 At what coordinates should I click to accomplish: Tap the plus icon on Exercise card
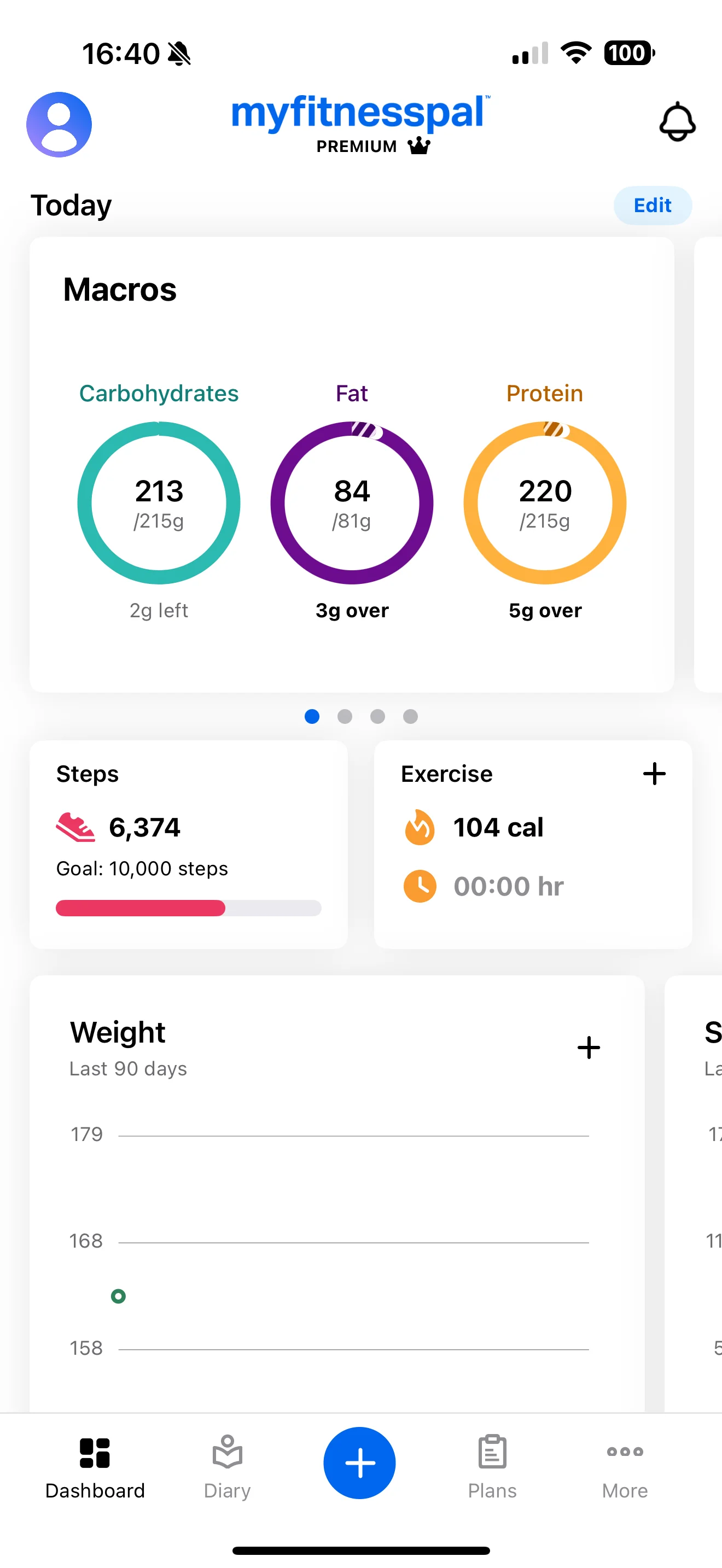click(654, 774)
